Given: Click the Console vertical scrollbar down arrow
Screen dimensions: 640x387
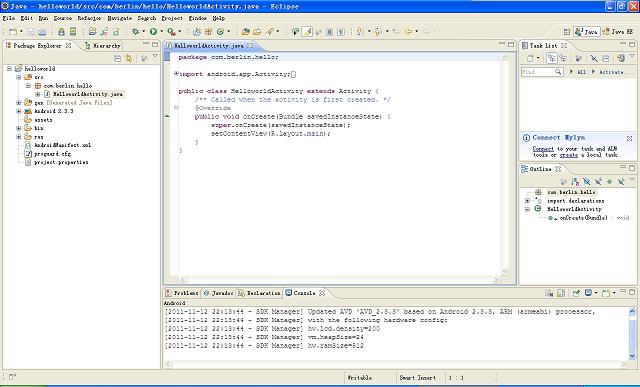Looking at the screenshot, I should (632, 356).
